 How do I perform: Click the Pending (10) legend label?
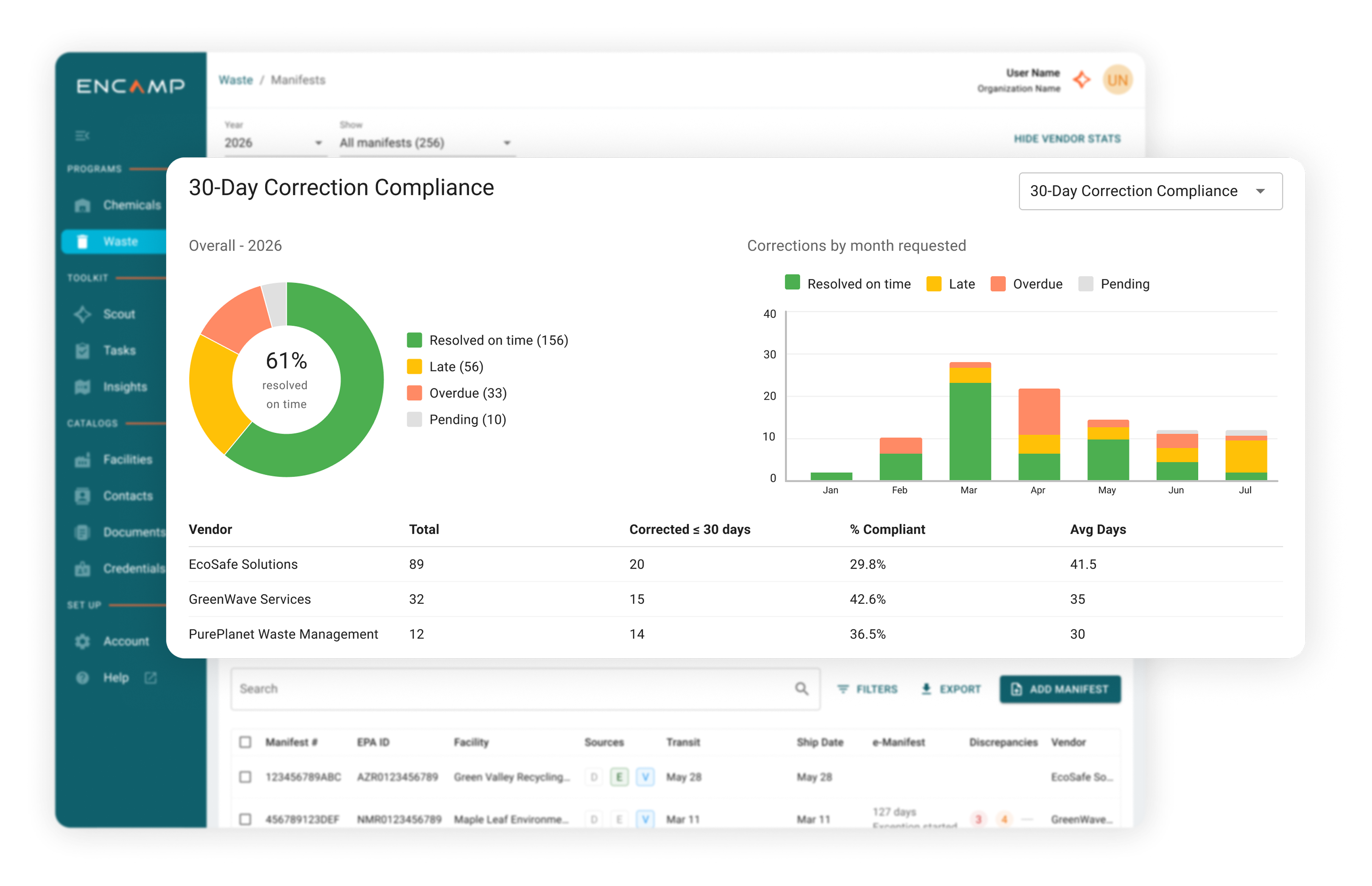pyautogui.click(x=467, y=420)
